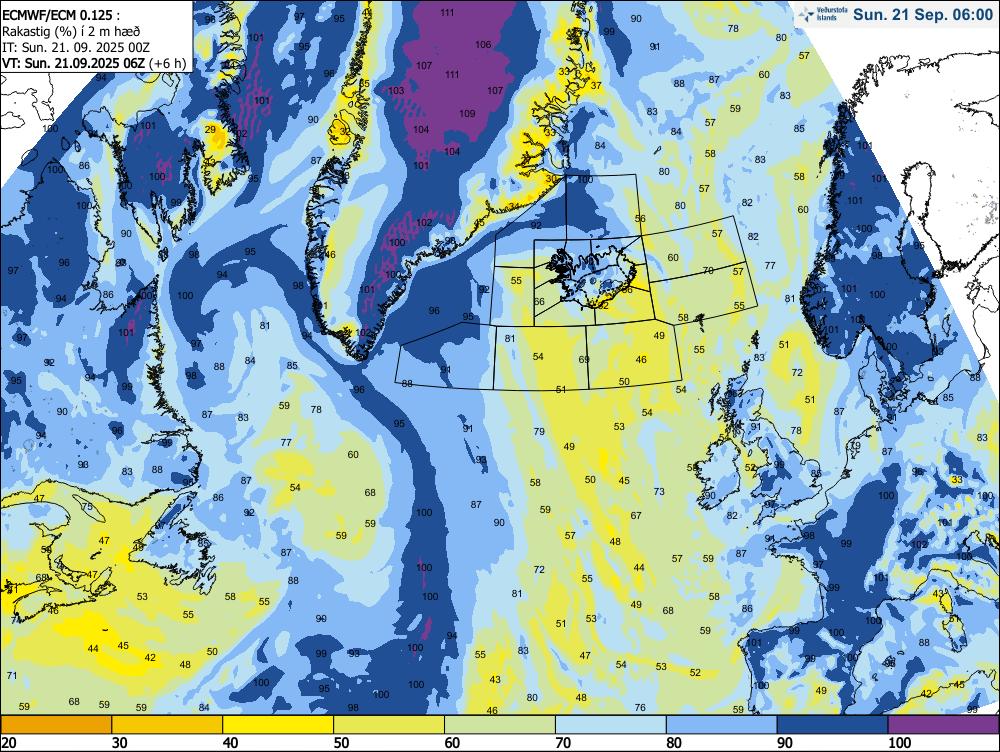Click the humidity value '73' in the Atlantic
Viewport: 1000px width, 752px height.
click(x=659, y=491)
